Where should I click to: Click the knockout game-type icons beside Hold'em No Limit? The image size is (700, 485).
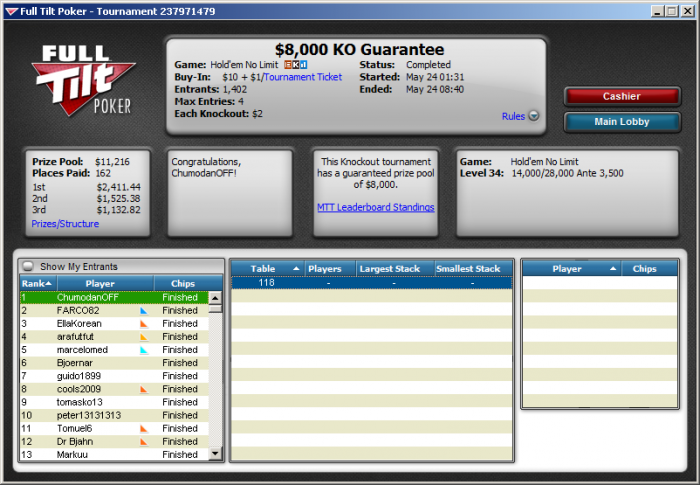click(x=296, y=65)
